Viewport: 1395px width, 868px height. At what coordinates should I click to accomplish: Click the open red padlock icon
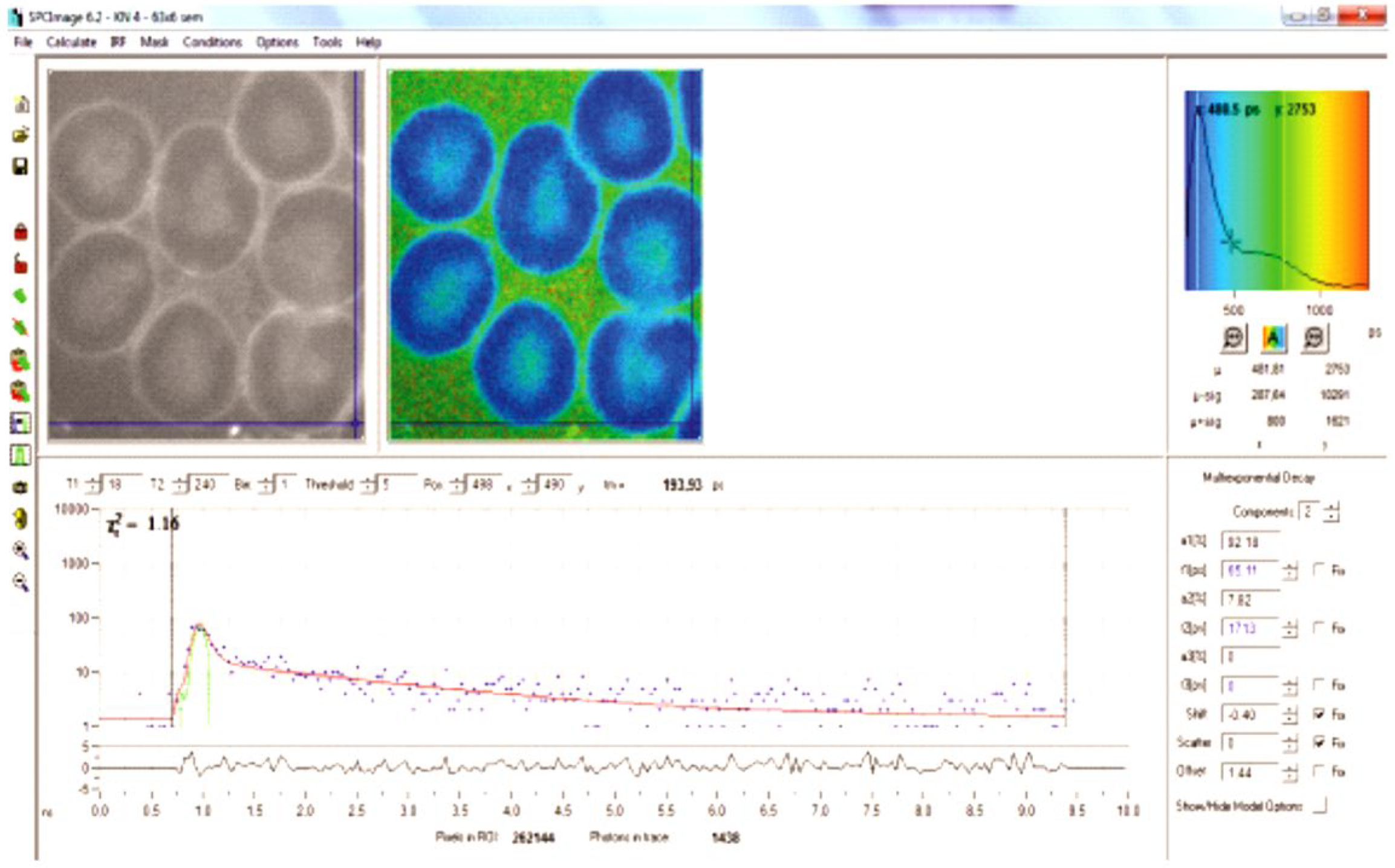[21, 264]
